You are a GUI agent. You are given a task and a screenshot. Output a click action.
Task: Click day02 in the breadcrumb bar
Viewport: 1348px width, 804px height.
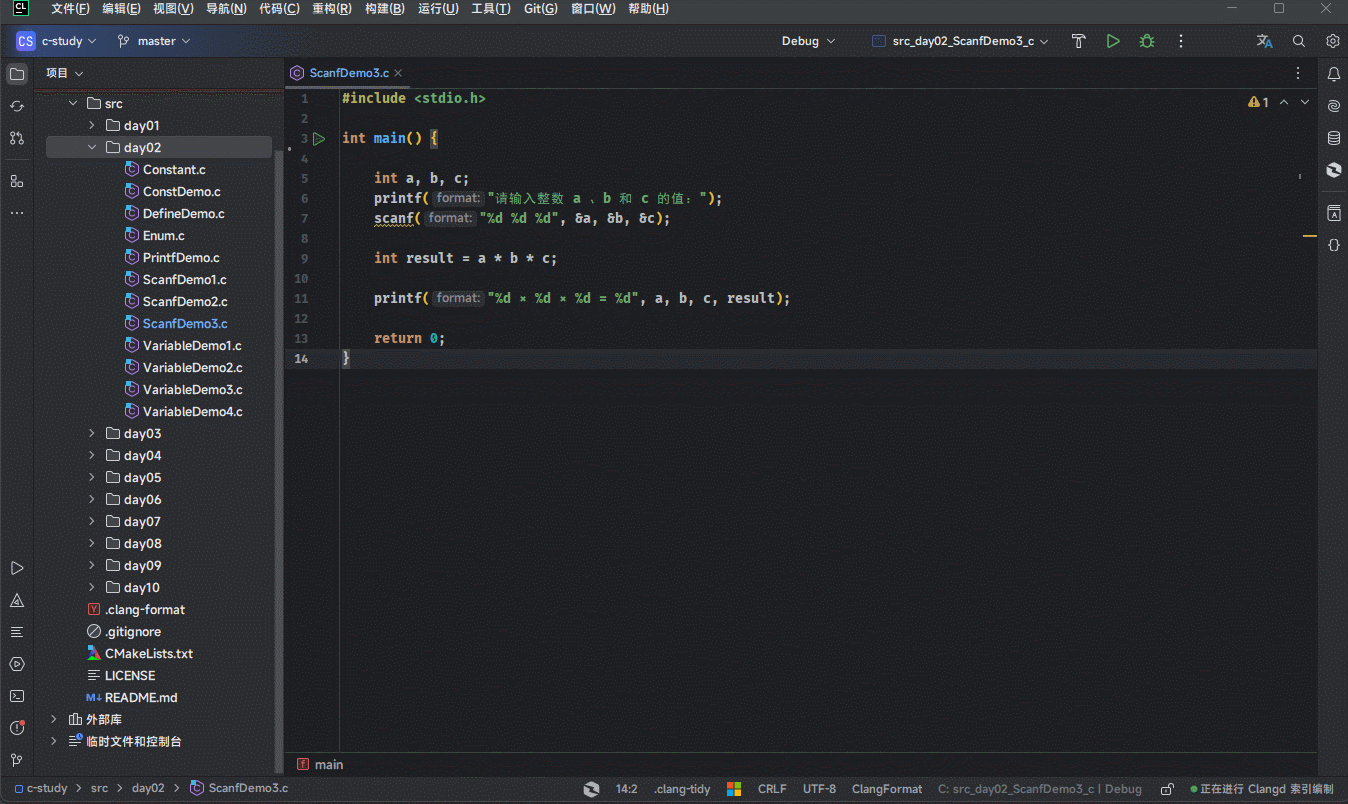tap(148, 788)
